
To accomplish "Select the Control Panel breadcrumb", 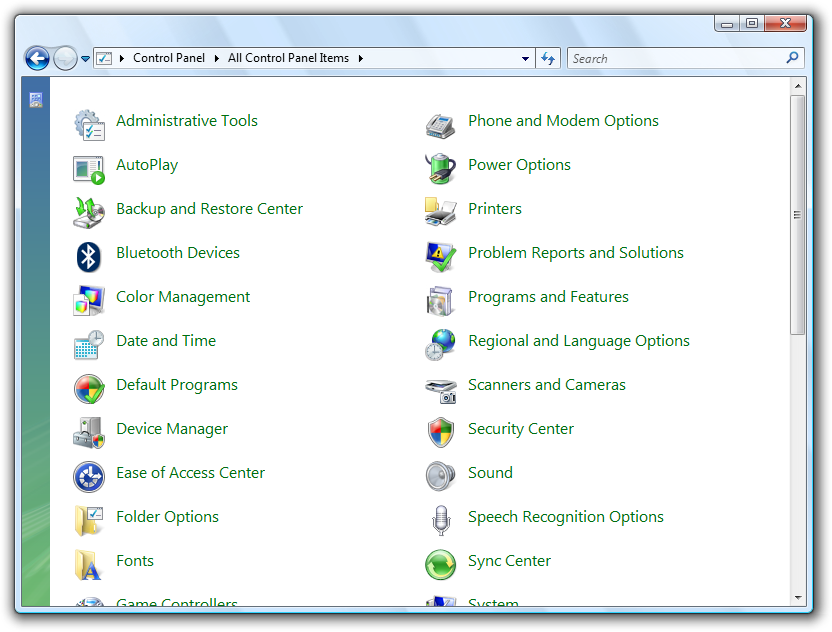I will (x=168, y=58).
